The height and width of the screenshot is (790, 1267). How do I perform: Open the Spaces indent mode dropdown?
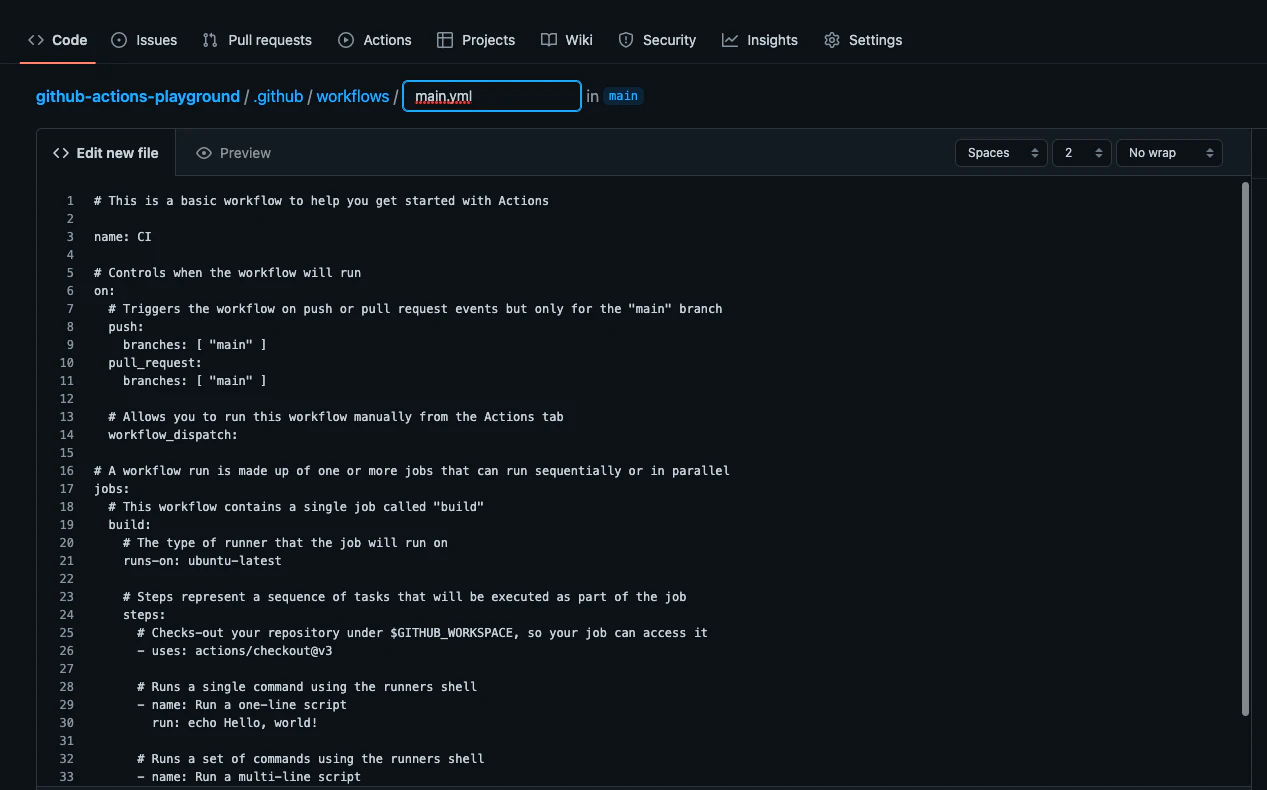point(1001,153)
